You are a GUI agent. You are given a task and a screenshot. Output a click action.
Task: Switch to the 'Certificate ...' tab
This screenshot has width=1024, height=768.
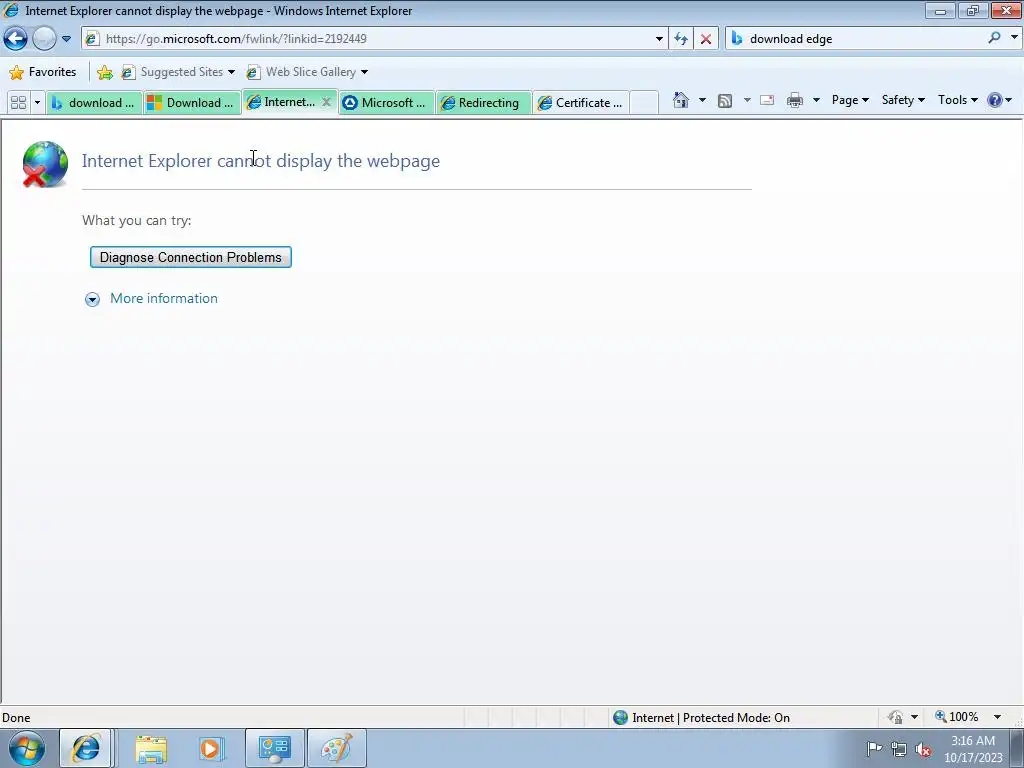tap(581, 103)
